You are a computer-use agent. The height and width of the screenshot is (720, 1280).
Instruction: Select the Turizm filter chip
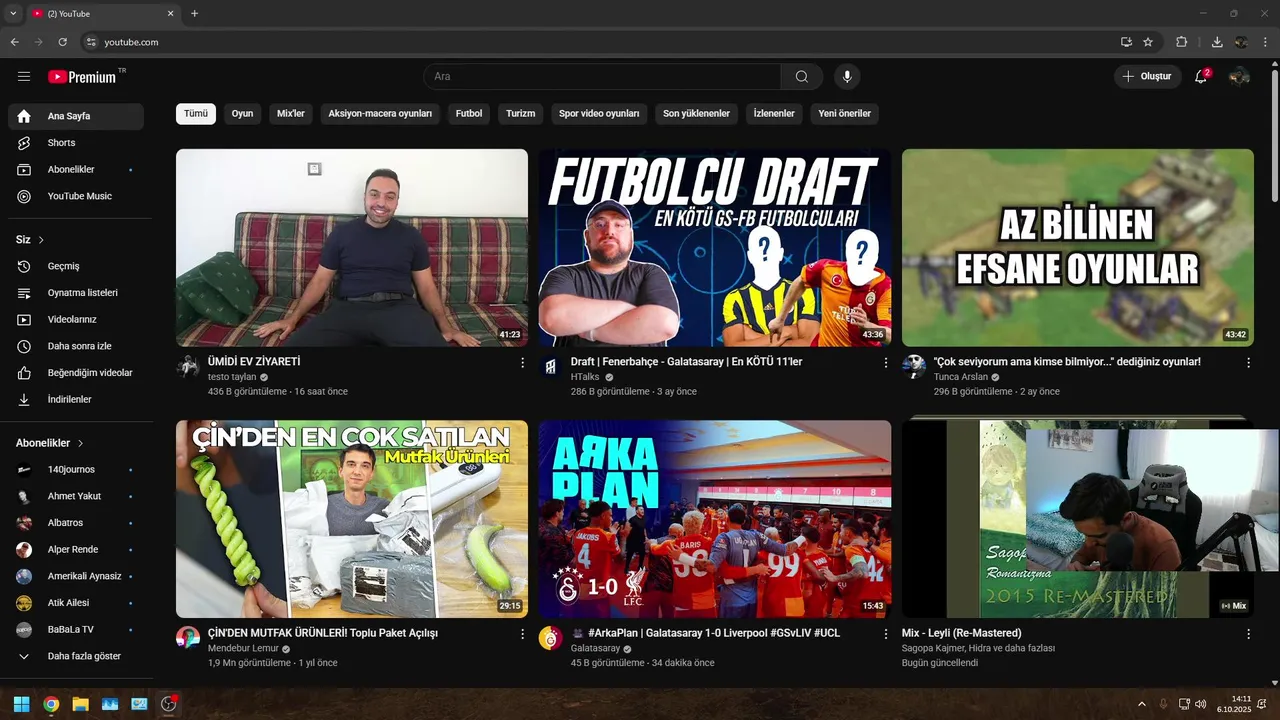point(521,114)
